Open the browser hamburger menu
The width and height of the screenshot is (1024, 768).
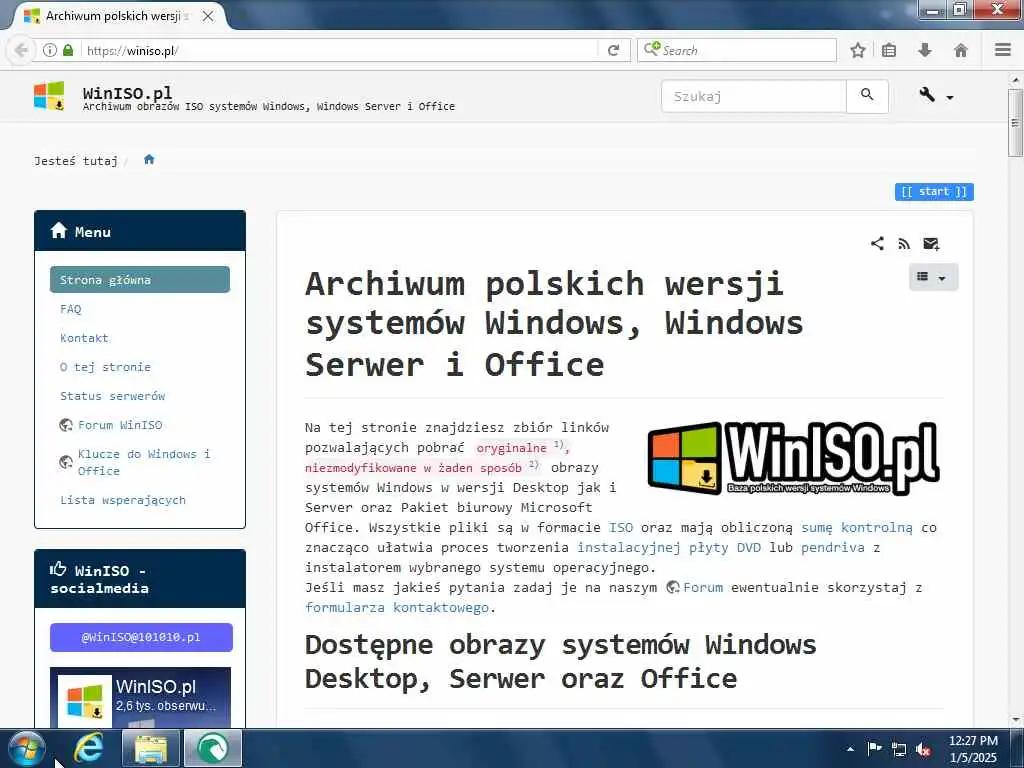[x=1003, y=50]
